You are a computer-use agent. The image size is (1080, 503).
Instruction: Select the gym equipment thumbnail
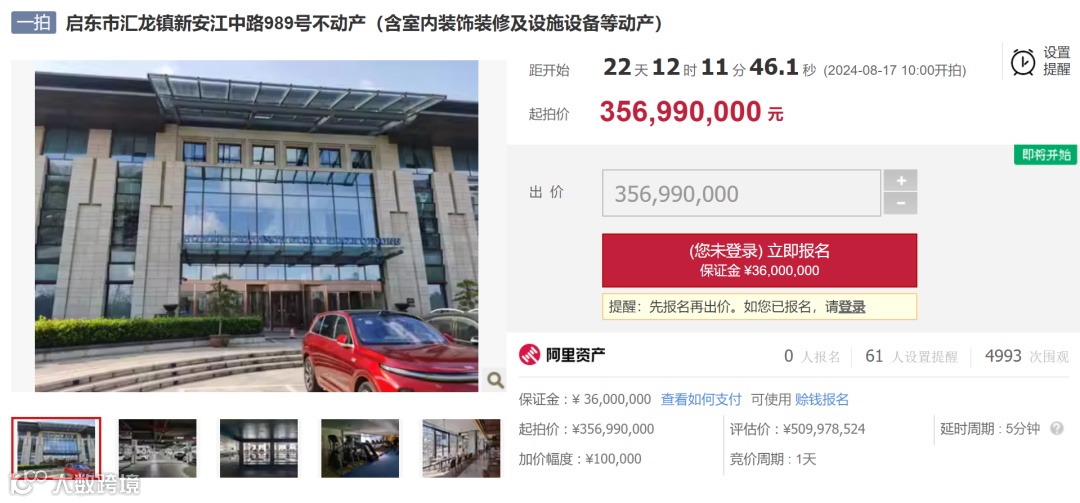click(x=360, y=448)
